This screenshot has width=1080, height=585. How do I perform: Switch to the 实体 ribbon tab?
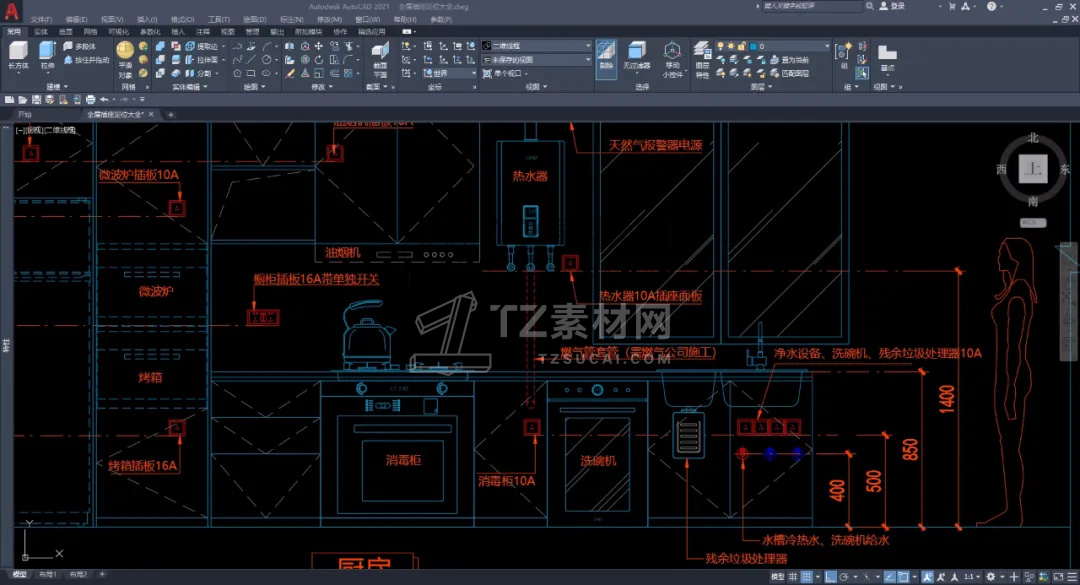pos(41,32)
